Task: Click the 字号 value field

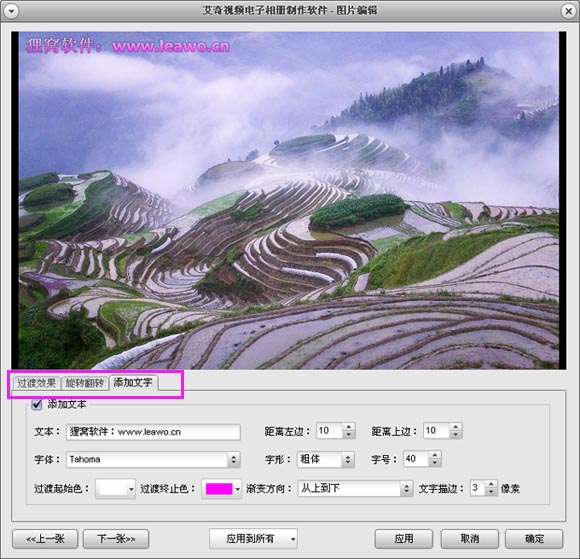Action: tap(417, 459)
